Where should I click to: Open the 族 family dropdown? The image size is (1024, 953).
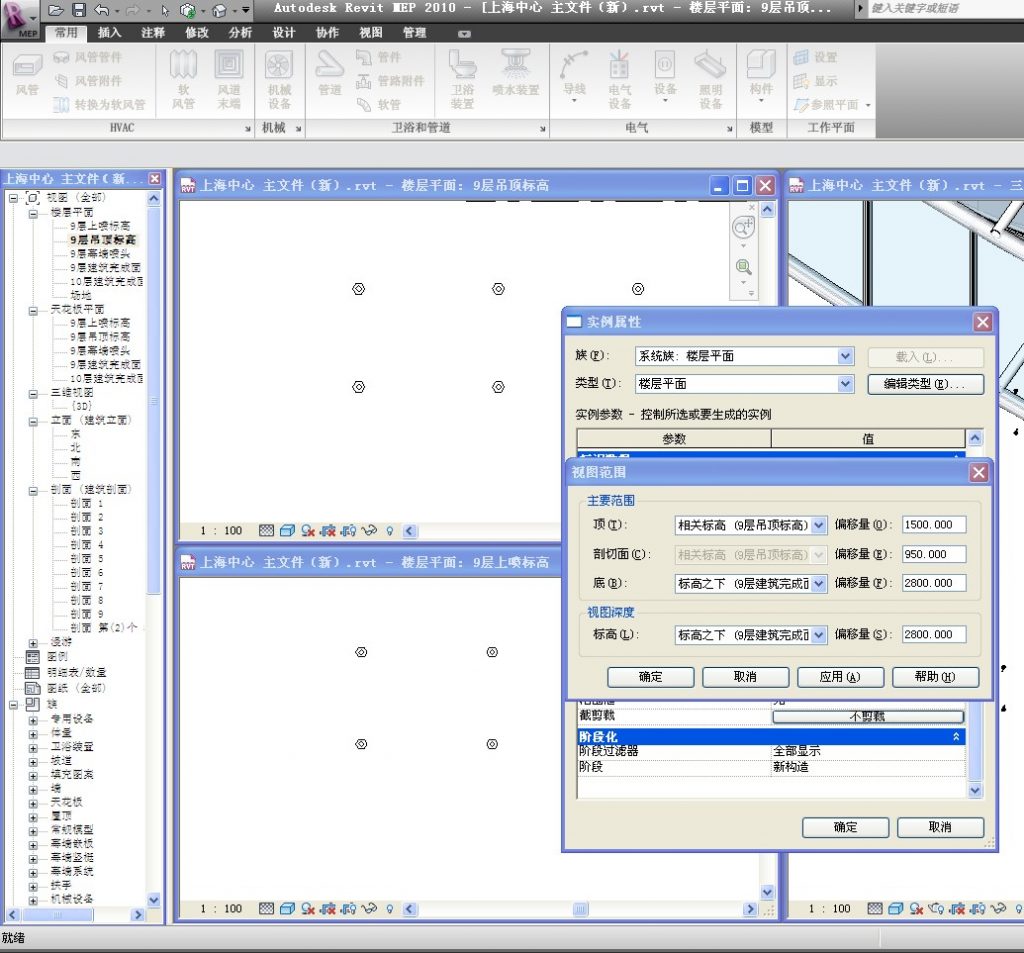click(845, 356)
